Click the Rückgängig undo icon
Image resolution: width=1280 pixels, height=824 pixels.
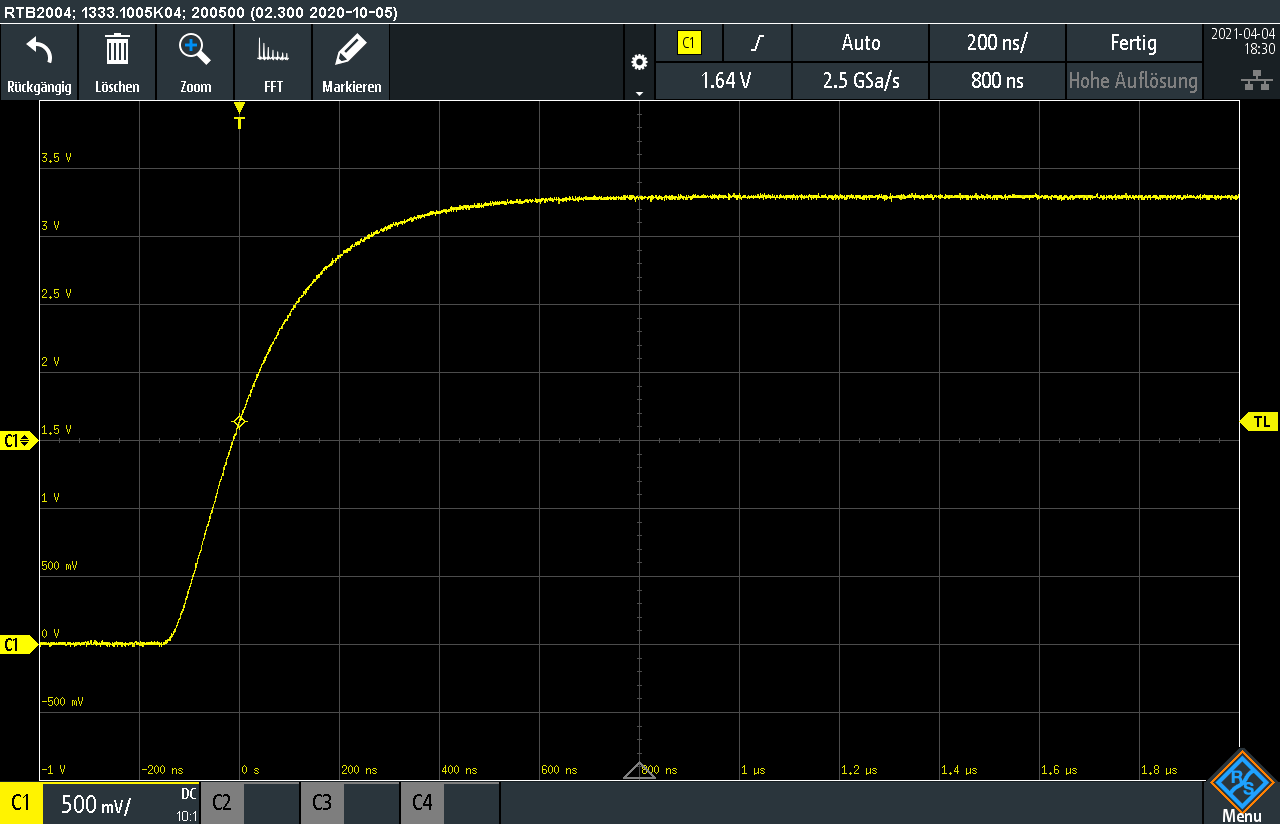39,49
